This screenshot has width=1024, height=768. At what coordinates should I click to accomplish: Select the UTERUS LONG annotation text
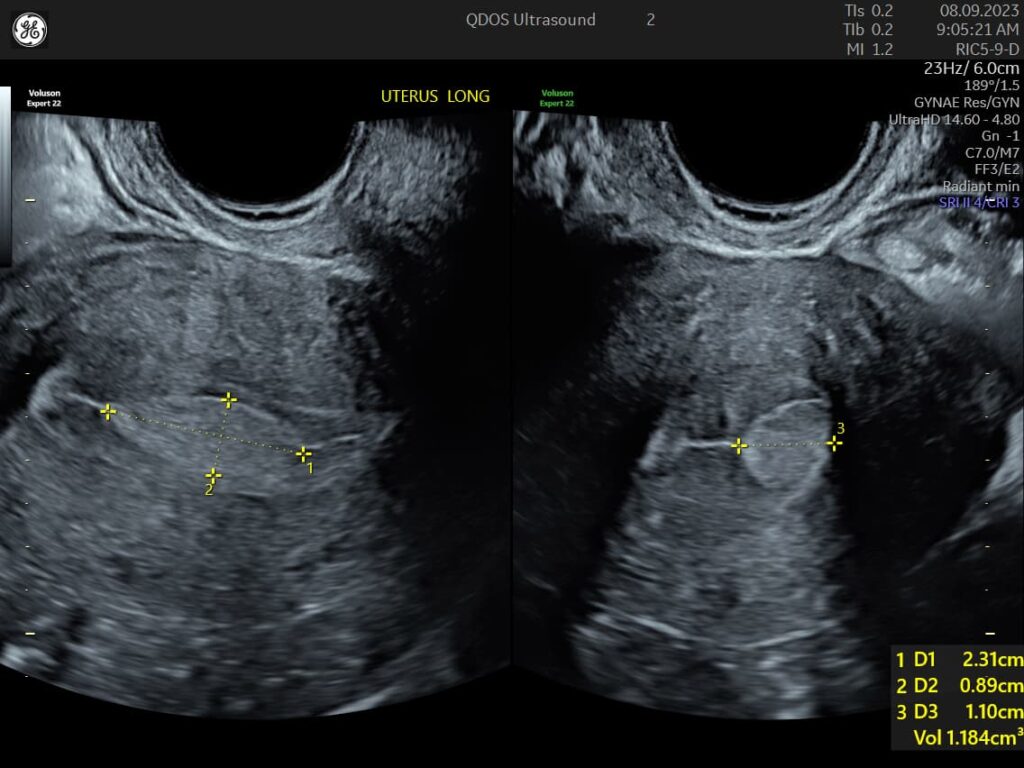point(435,96)
